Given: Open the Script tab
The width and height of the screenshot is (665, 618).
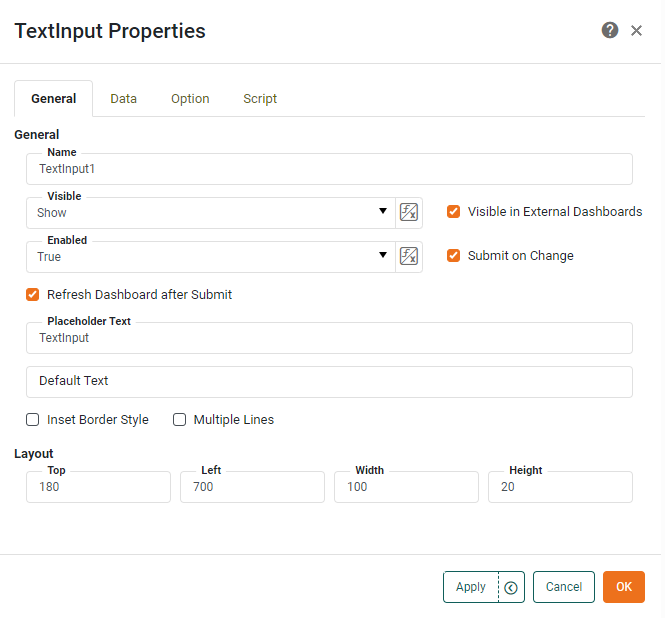Looking at the screenshot, I should click(260, 98).
